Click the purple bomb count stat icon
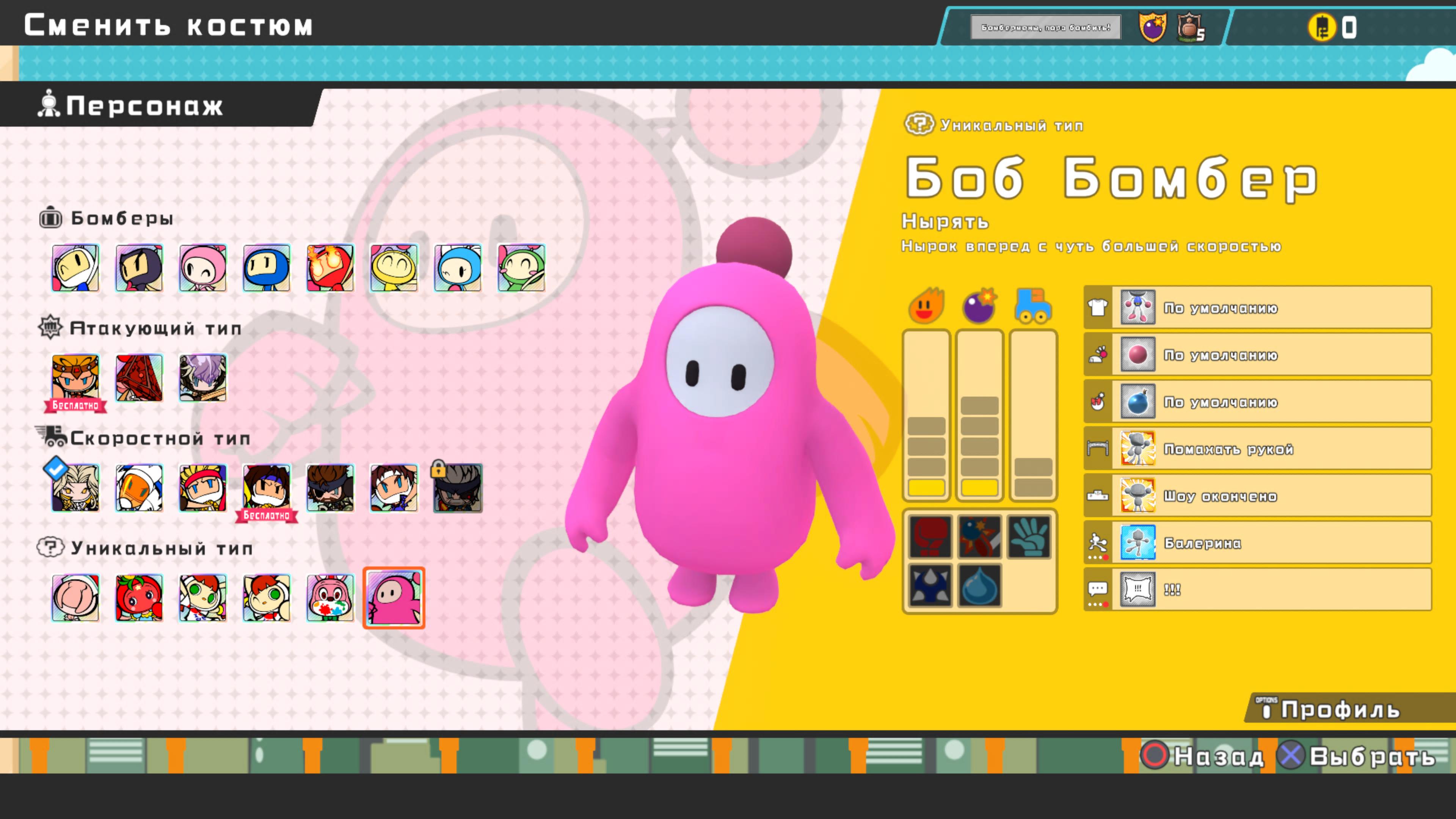 click(979, 306)
